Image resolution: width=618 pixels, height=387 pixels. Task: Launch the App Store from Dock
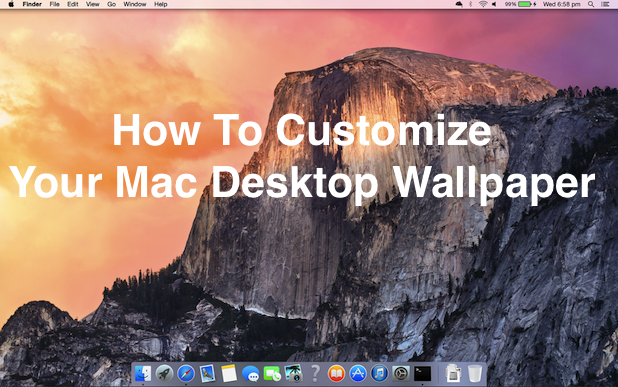(x=358, y=373)
